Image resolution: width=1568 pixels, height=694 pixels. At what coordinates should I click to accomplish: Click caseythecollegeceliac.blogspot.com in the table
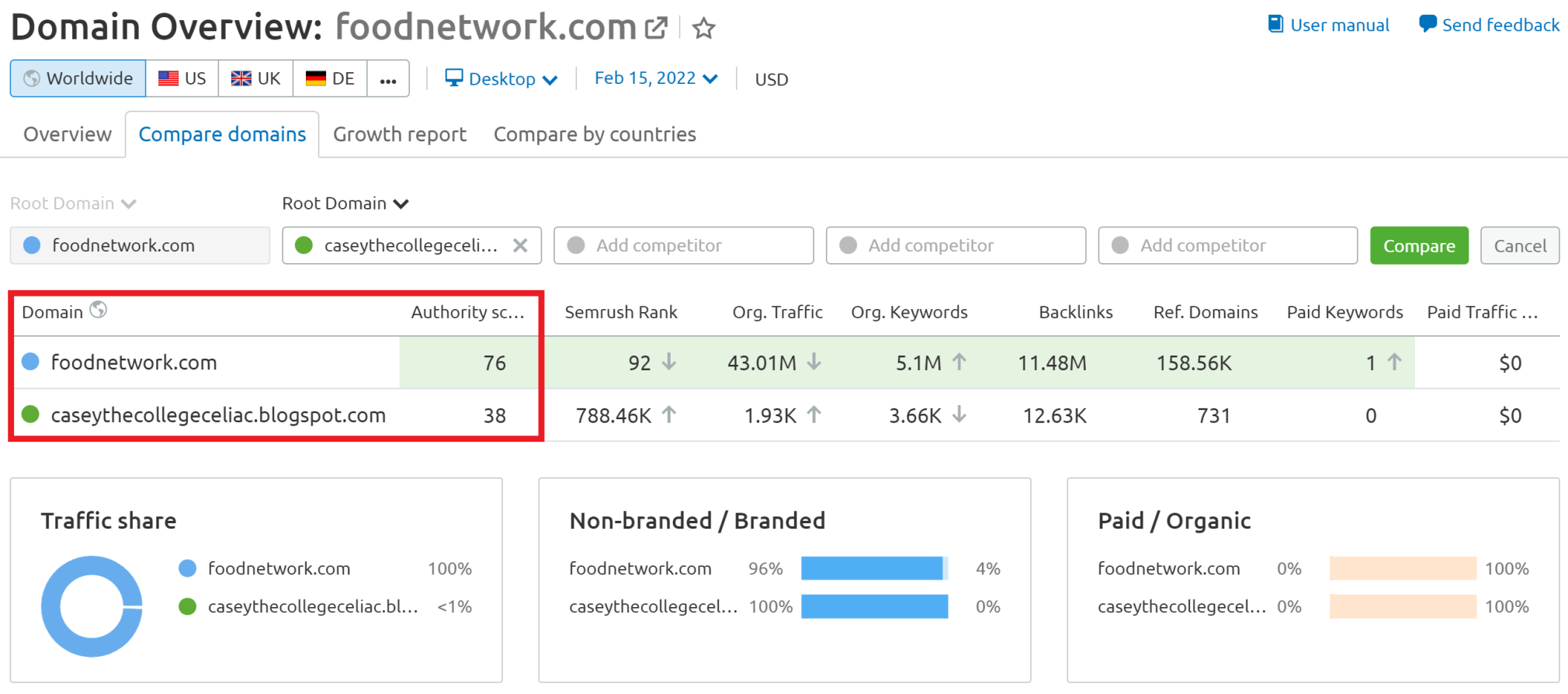[218, 415]
